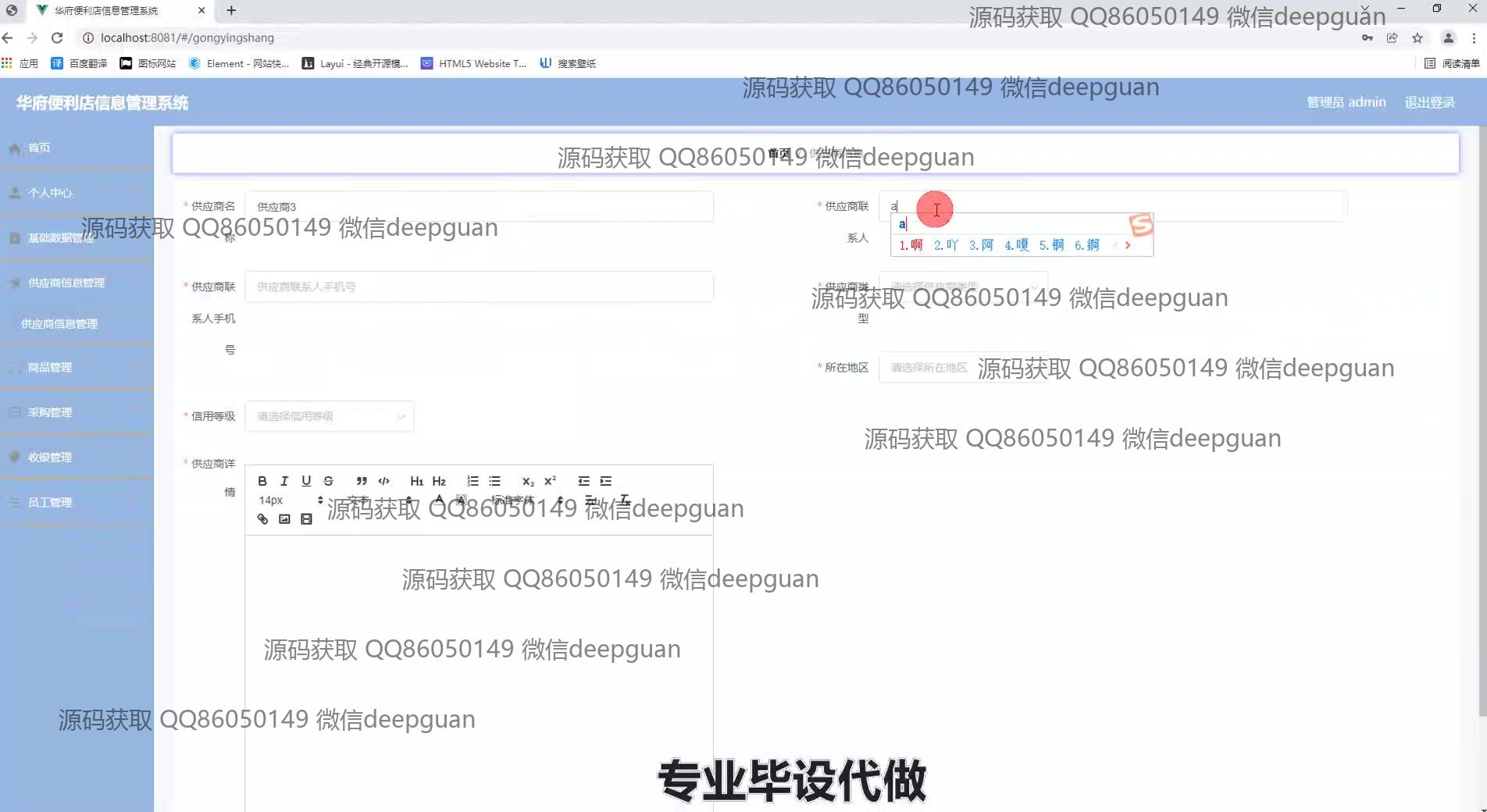Clear text formatting in the editor

point(624,500)
